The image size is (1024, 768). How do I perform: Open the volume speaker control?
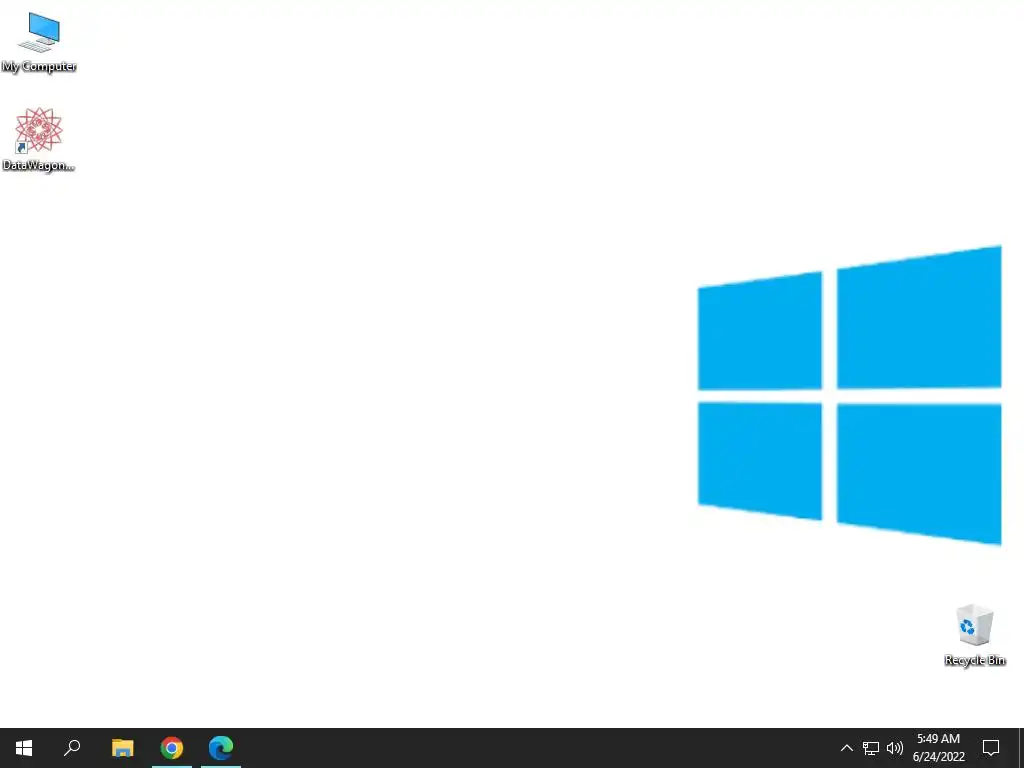[x=895, y=748]
